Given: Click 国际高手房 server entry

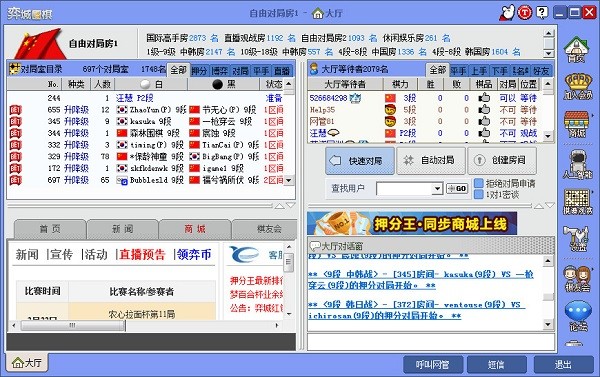Looking at the screenshot, I should 182,38.
